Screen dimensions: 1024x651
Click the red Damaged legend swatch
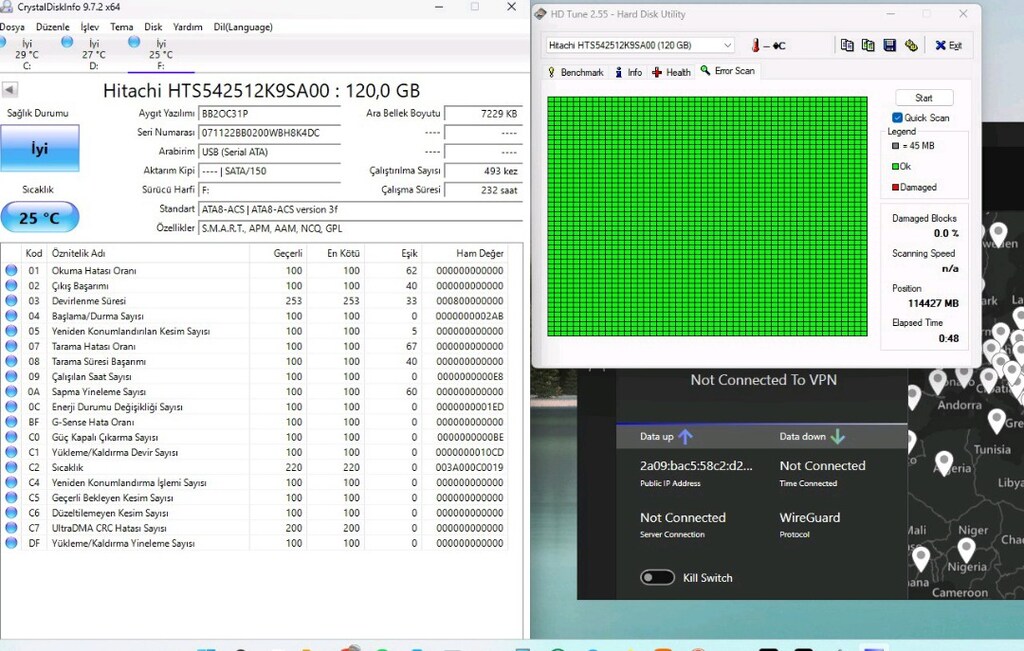point(895,187)
